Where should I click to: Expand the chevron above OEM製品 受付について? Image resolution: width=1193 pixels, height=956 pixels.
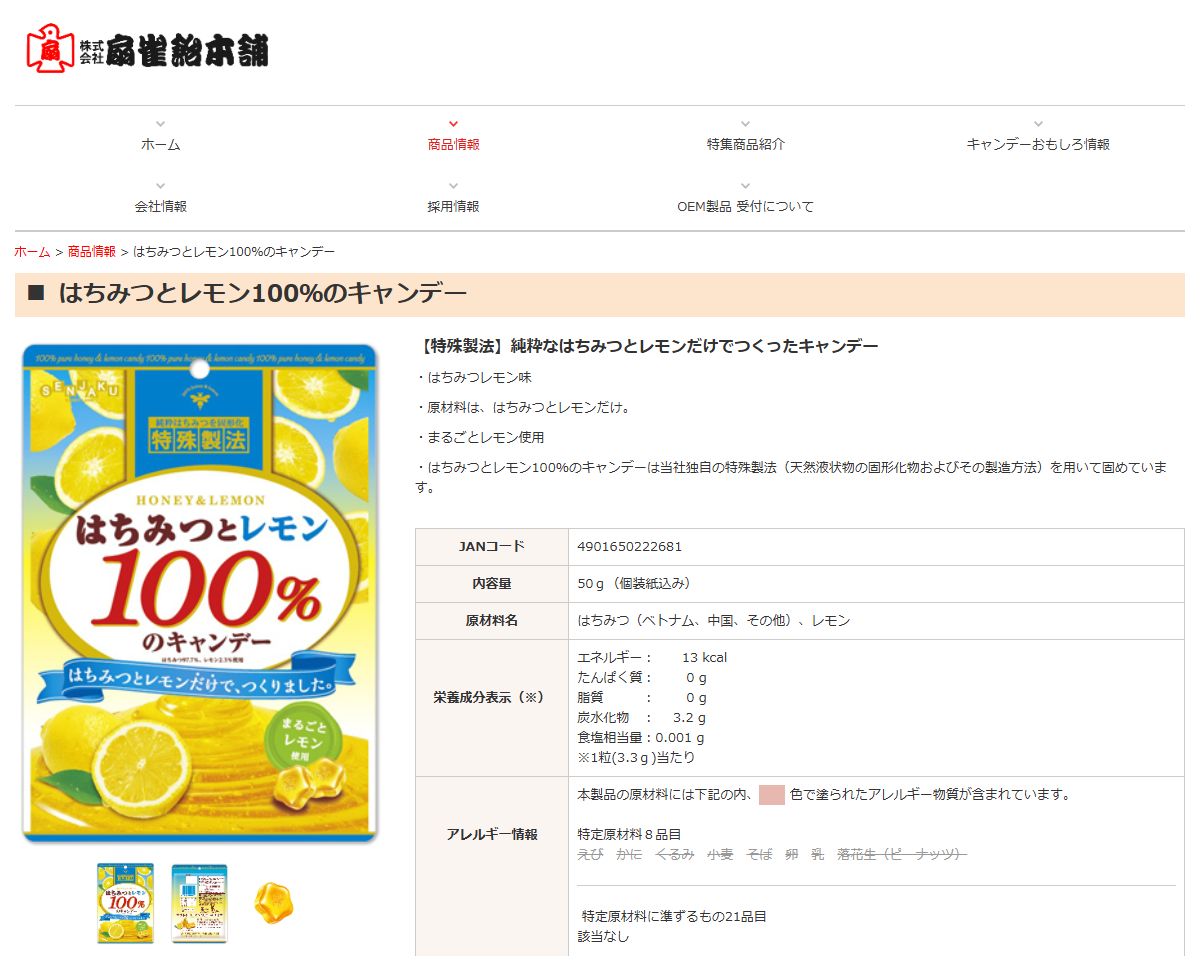click(746, 186)
